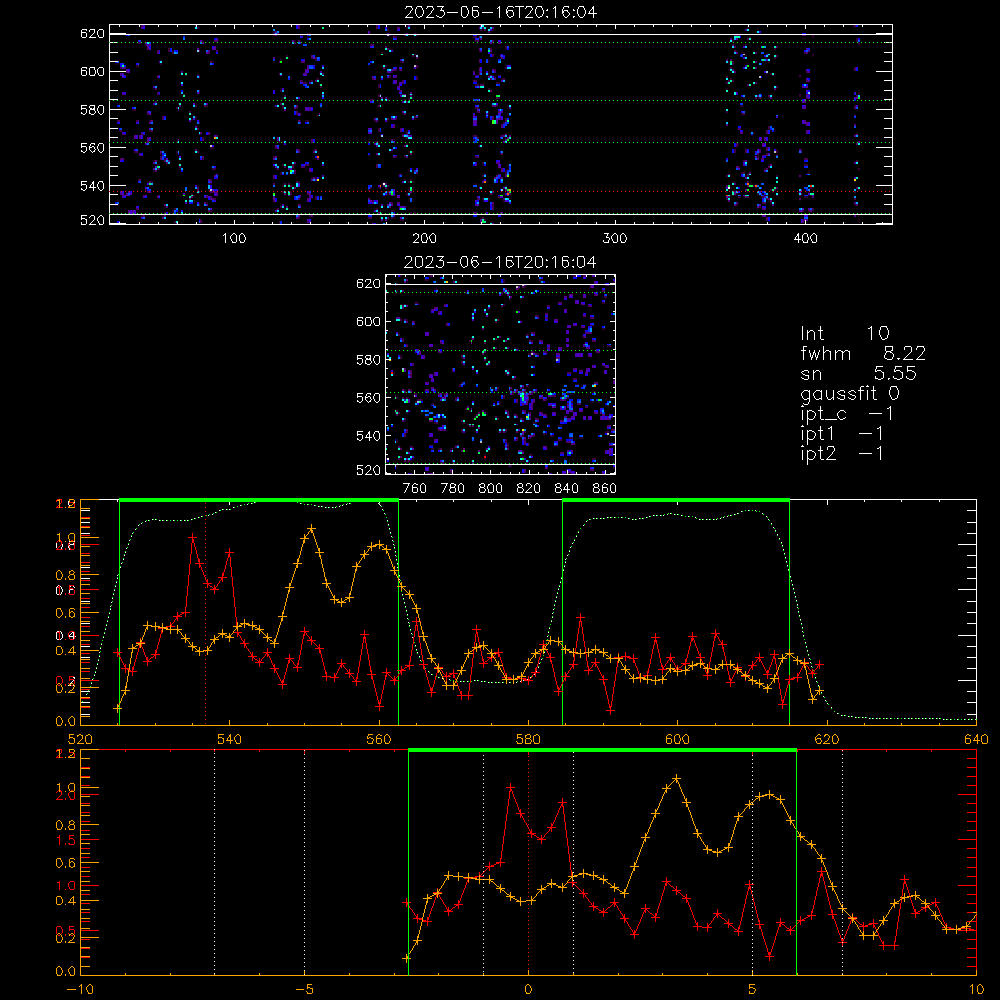Select the 'ipt2 -1' line
The height and width of the screenshot is (1000, 1000).
tap(842, 453)
